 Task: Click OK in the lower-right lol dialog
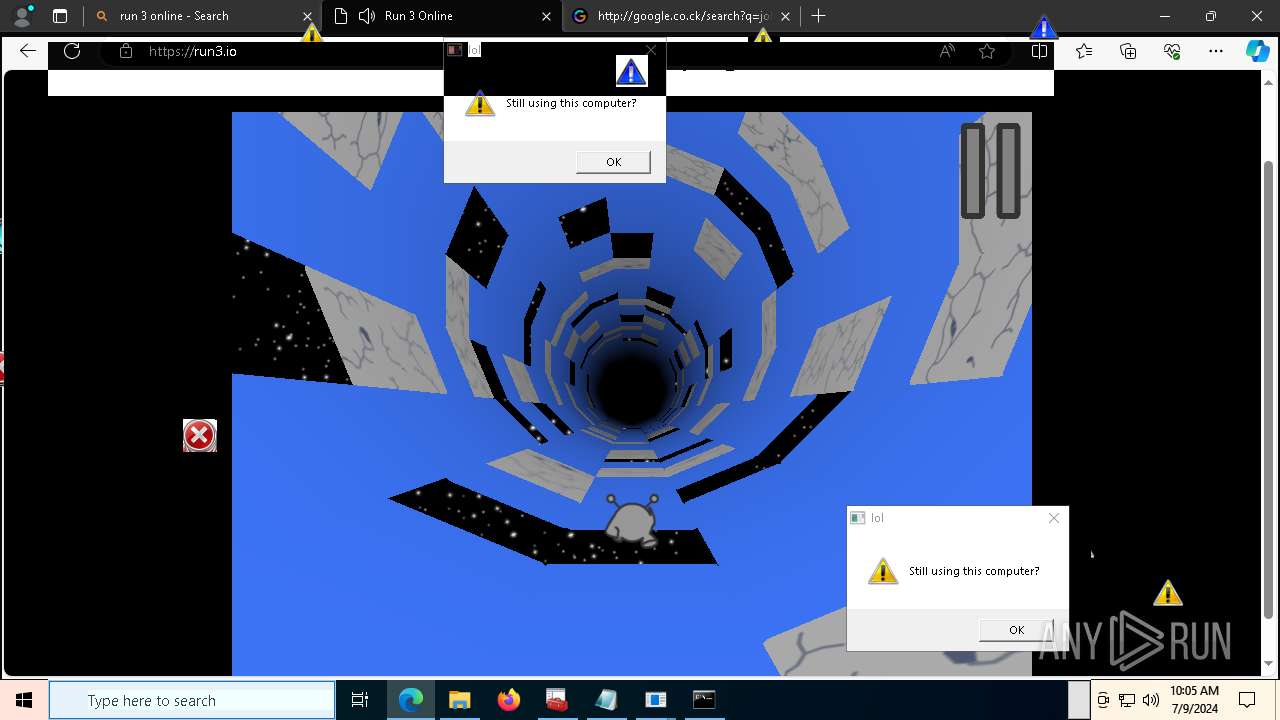pyautogui.click(x=1016, y=629)
